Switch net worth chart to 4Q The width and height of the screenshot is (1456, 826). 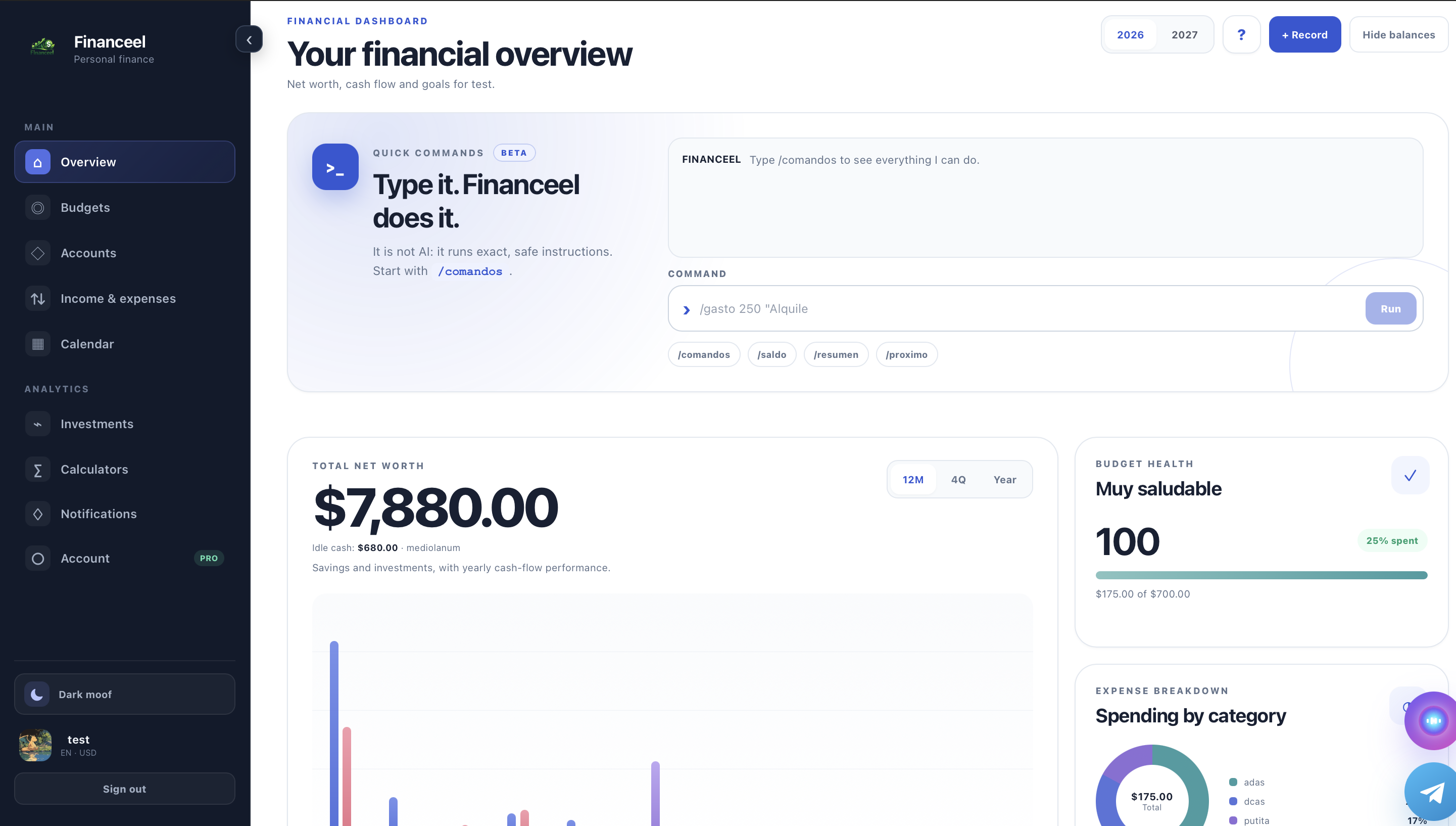(x=958, y=479)
